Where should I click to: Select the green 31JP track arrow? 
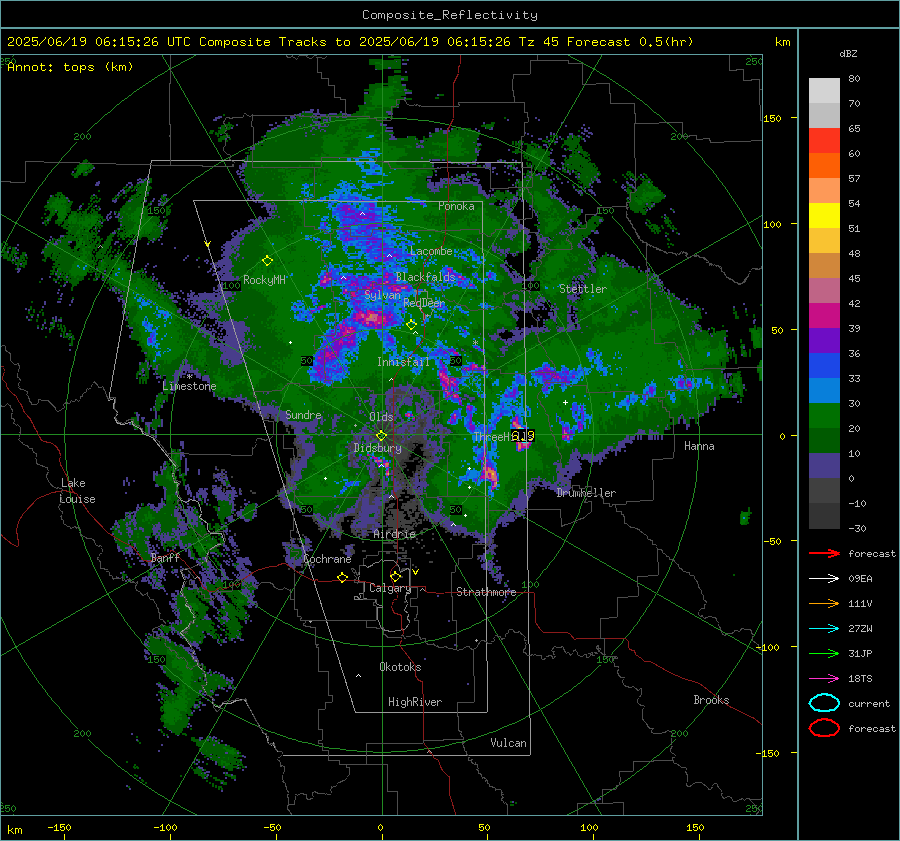click(824, 653)
